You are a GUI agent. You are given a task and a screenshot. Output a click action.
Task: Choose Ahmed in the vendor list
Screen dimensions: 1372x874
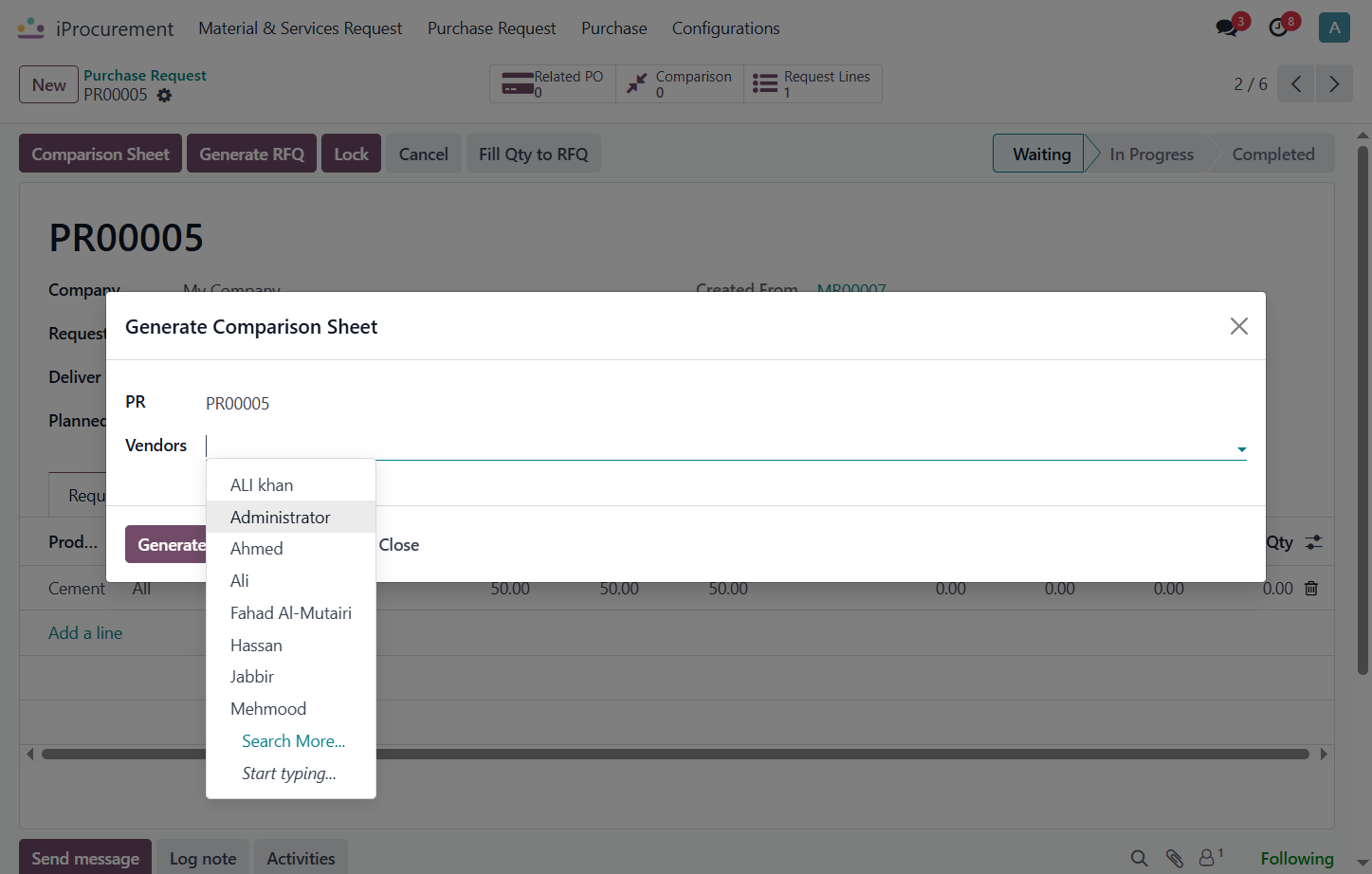pos(291,549)
